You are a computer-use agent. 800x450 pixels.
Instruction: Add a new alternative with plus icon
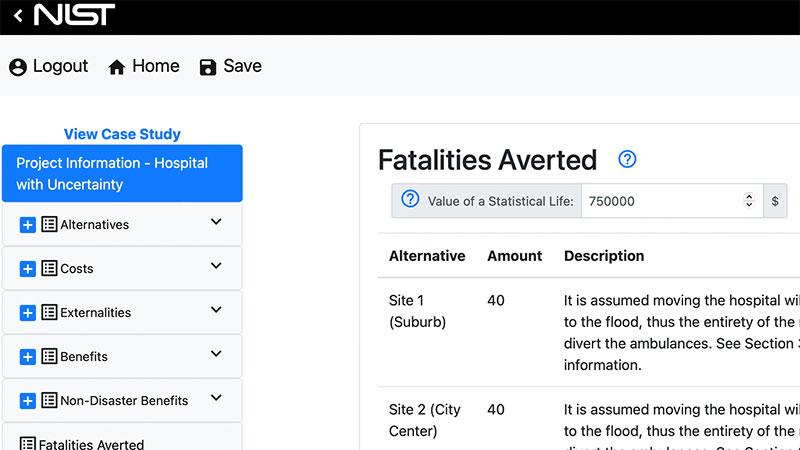[x=28, y=225]
